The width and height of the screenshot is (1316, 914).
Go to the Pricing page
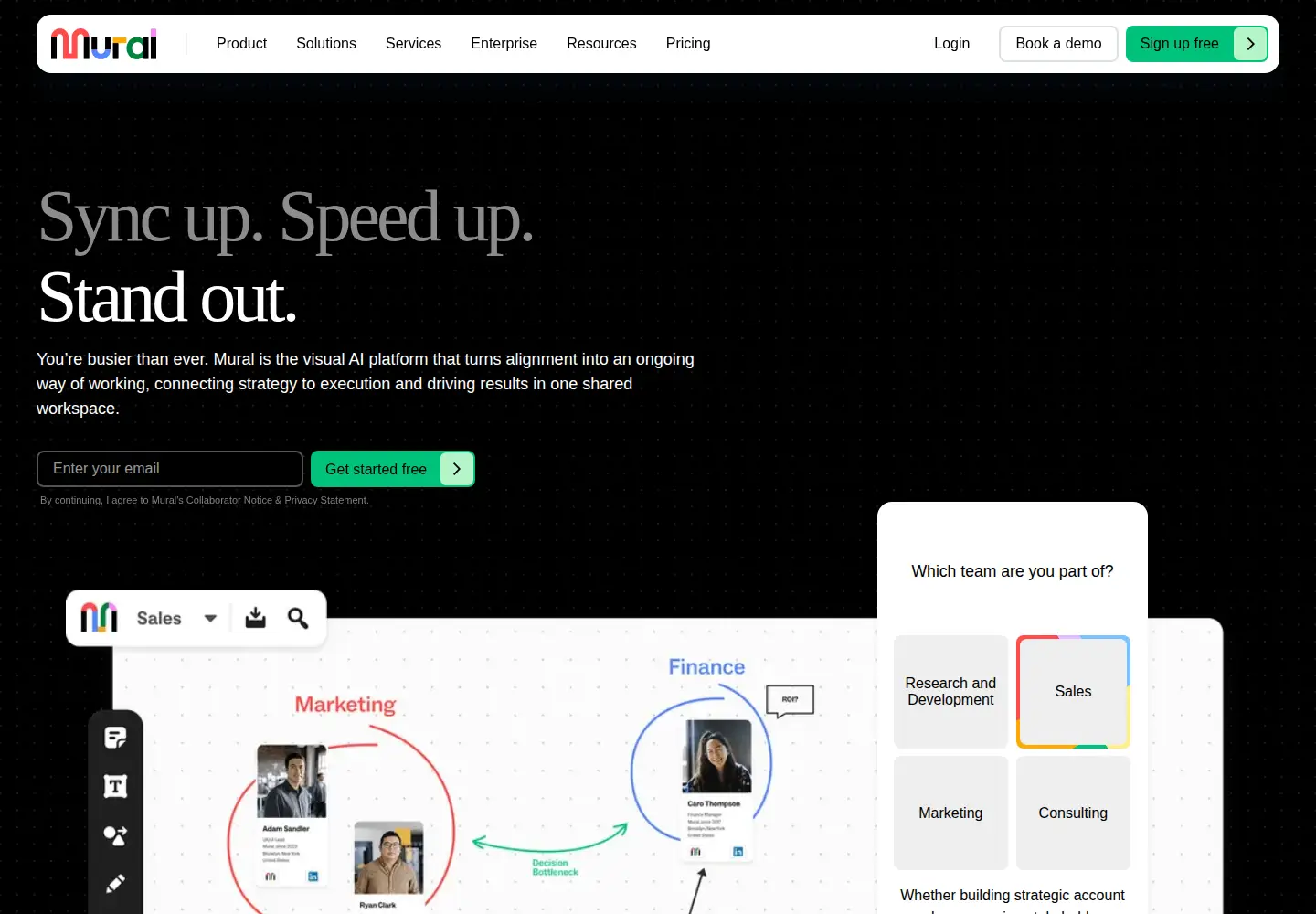pos(688,44)
